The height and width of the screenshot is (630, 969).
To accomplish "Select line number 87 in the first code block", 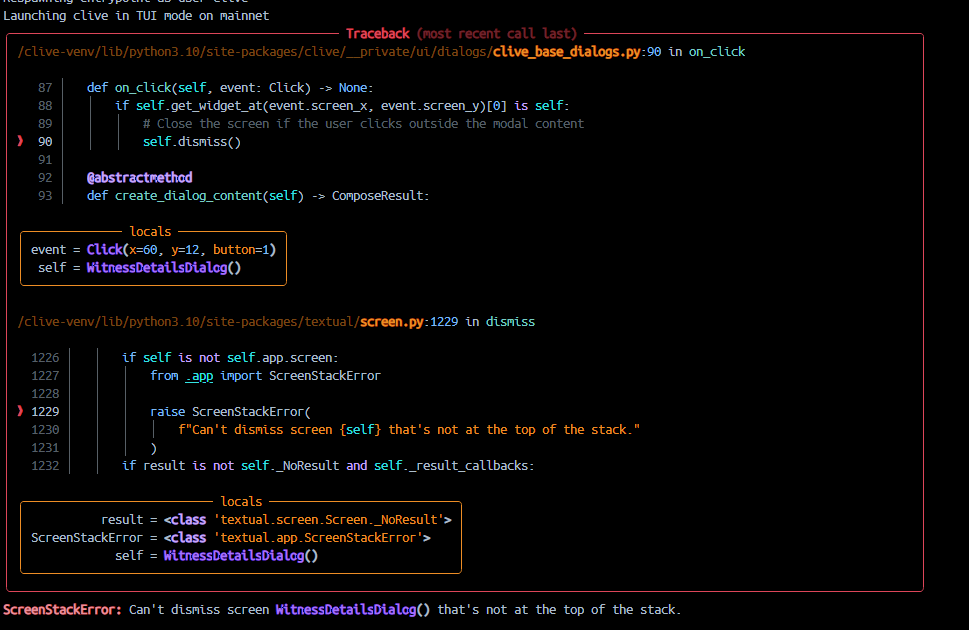I will (x=45, y=88).
